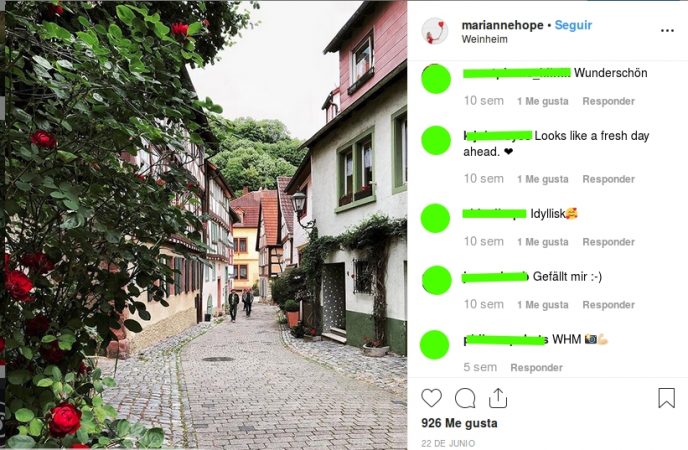
Task: Open the Weinheim location link
Action: pyautogui.click(x=484, y=39)
